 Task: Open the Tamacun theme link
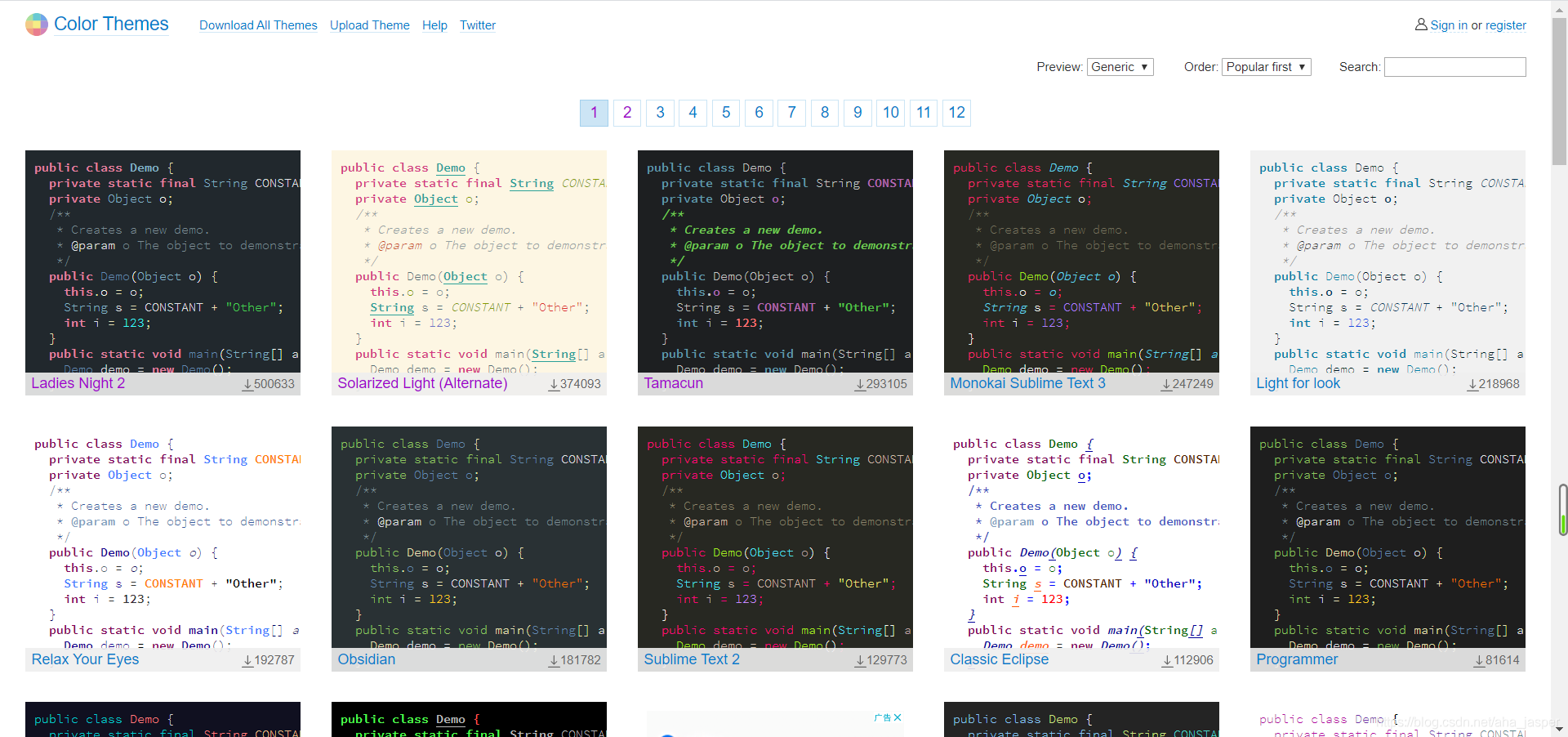[x=673, y=383]
